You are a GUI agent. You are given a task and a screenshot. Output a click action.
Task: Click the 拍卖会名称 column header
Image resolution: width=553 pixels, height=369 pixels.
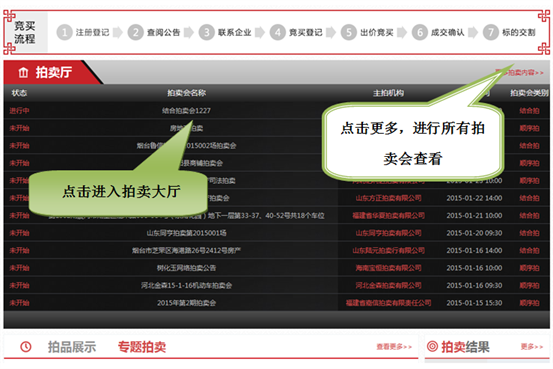point(186,93)
